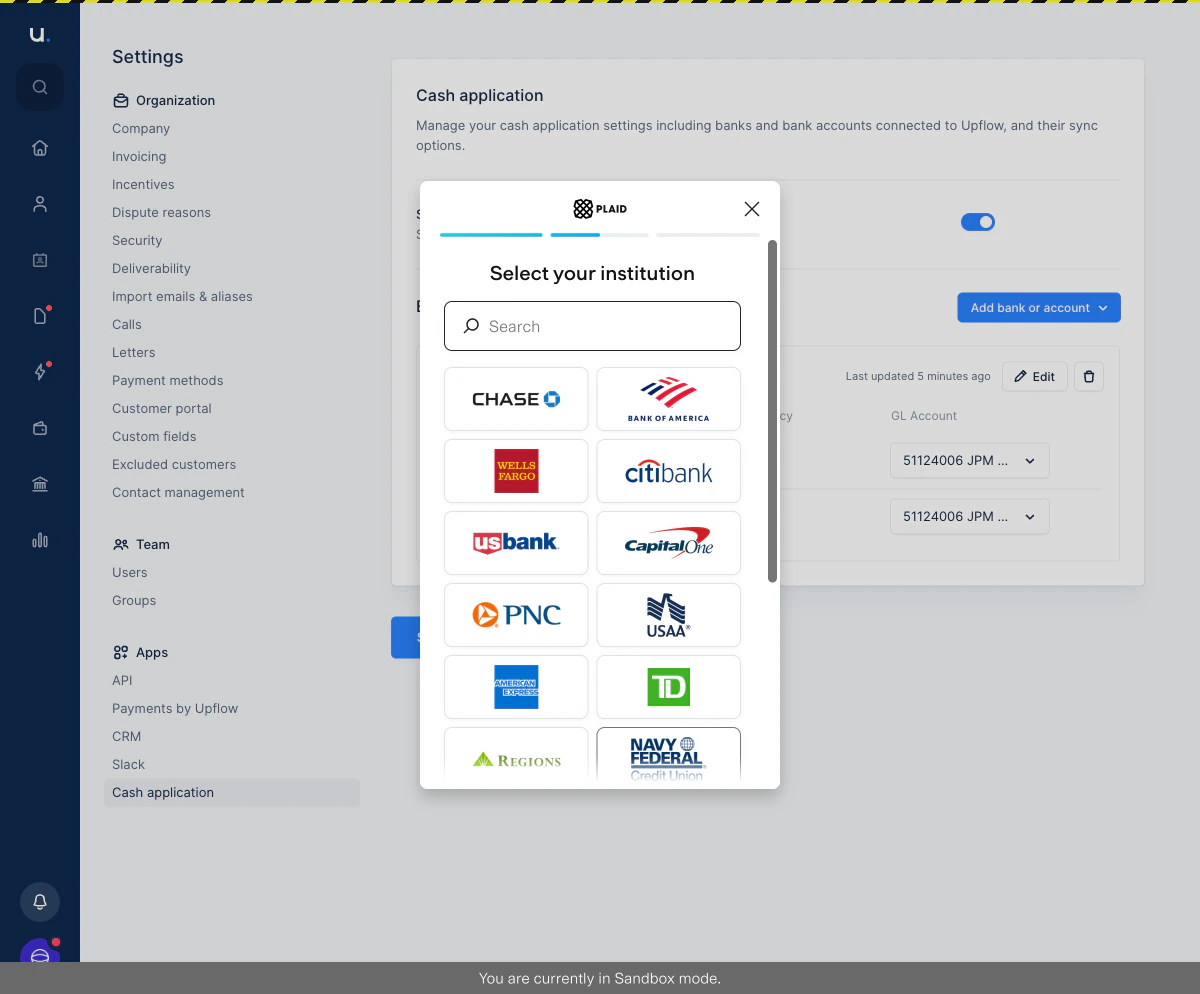The width and height of the screenshot is (1200, 994).
Task: Click the Apps section heading
Action: (140, 652)
